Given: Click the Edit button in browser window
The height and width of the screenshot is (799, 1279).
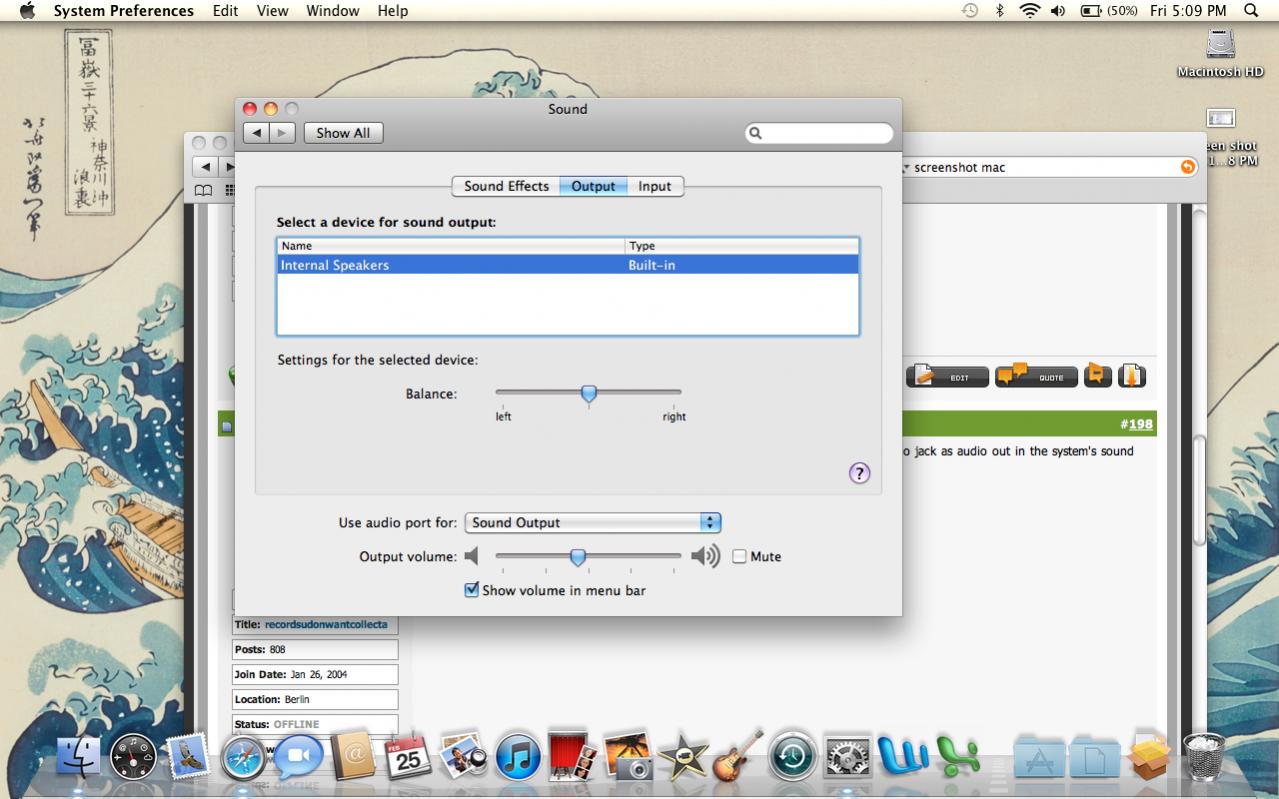Looking at the screenshot, I should coord(948,376).
